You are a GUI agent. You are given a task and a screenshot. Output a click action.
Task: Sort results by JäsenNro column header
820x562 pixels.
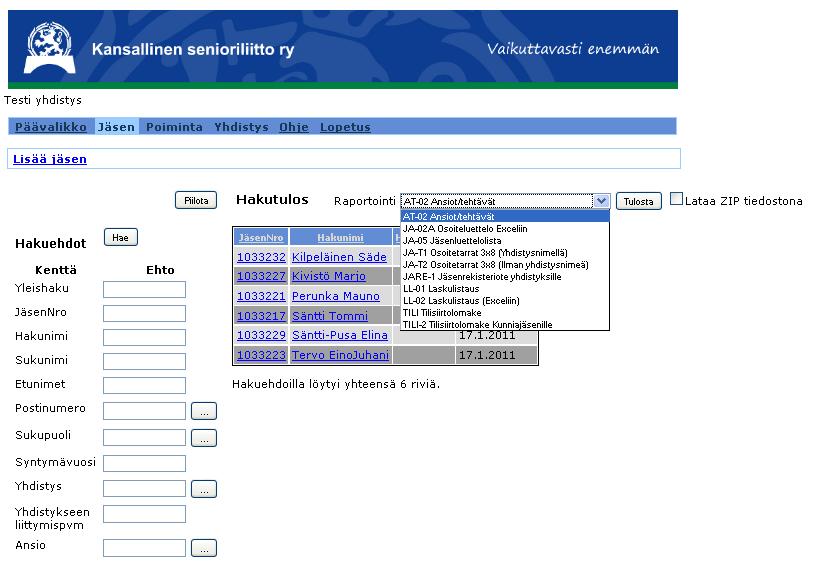(x=261, y=238)
